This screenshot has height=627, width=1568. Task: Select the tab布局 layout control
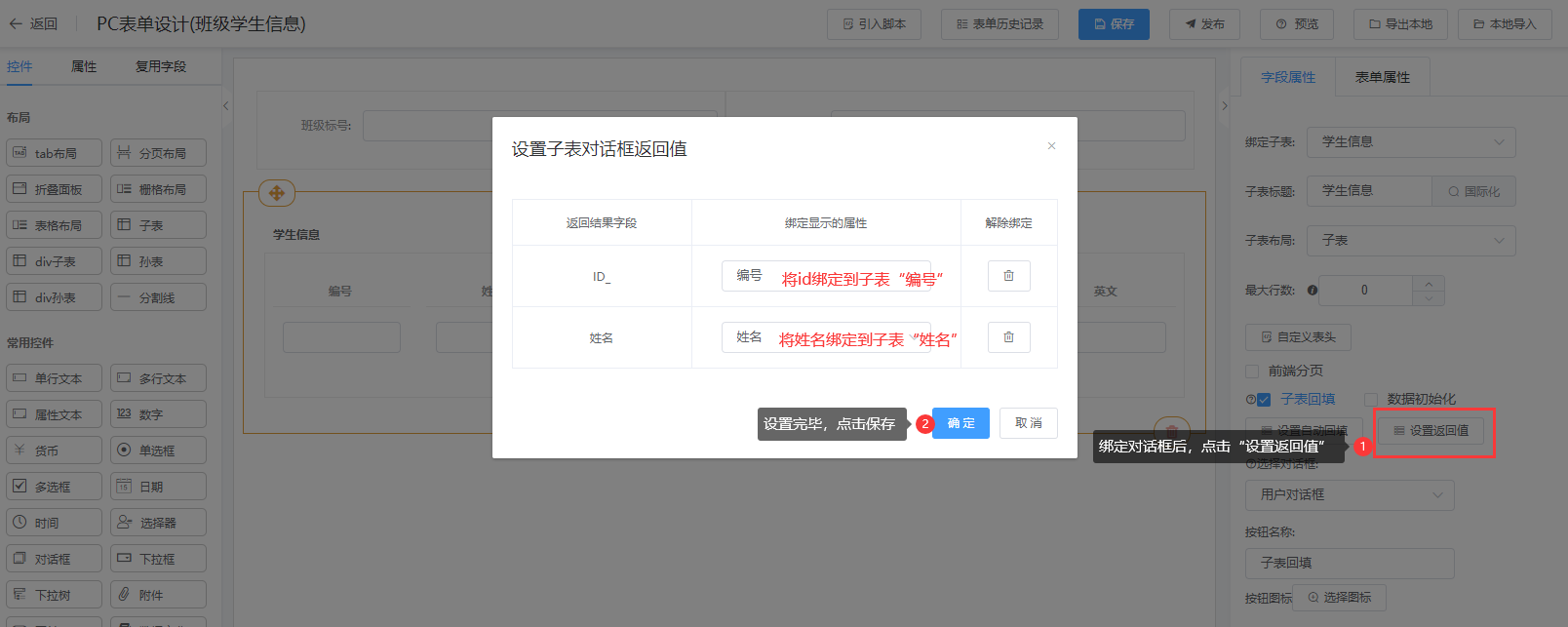[x=55, y=153]
